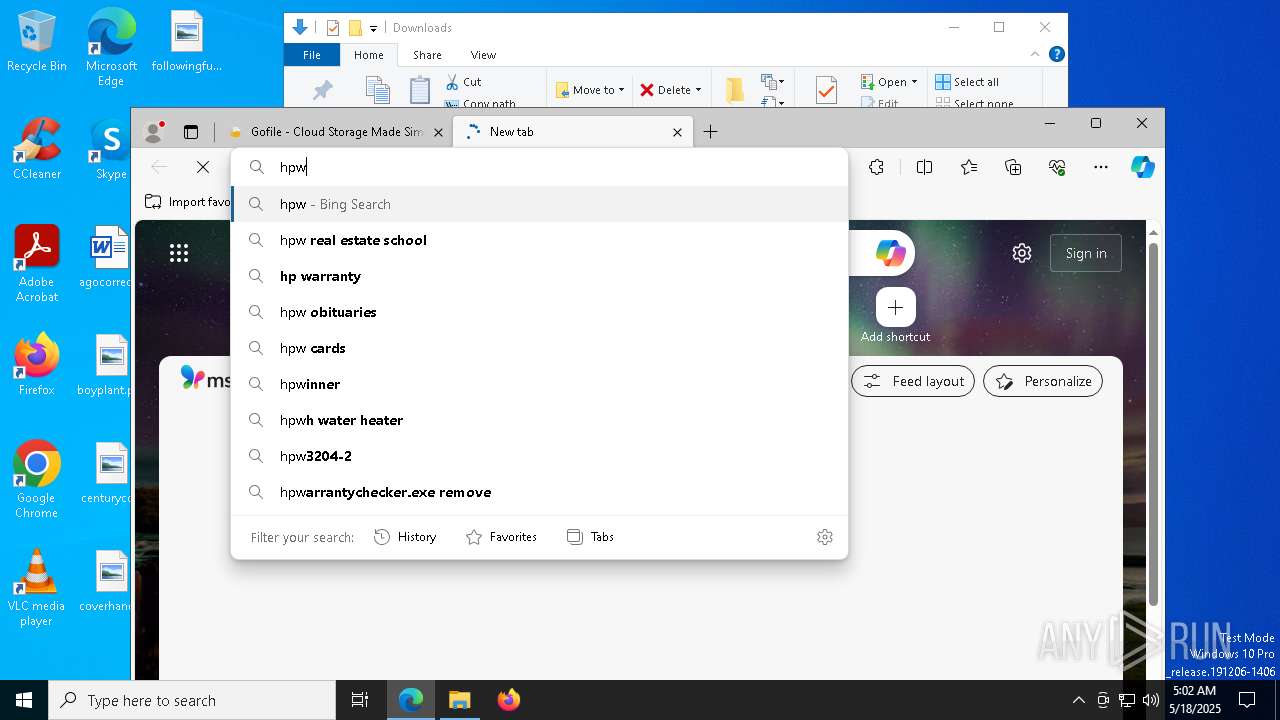The image size is (1280, 720).
Task: Open the Windows Start menu
Action: (x=24, y=700)
